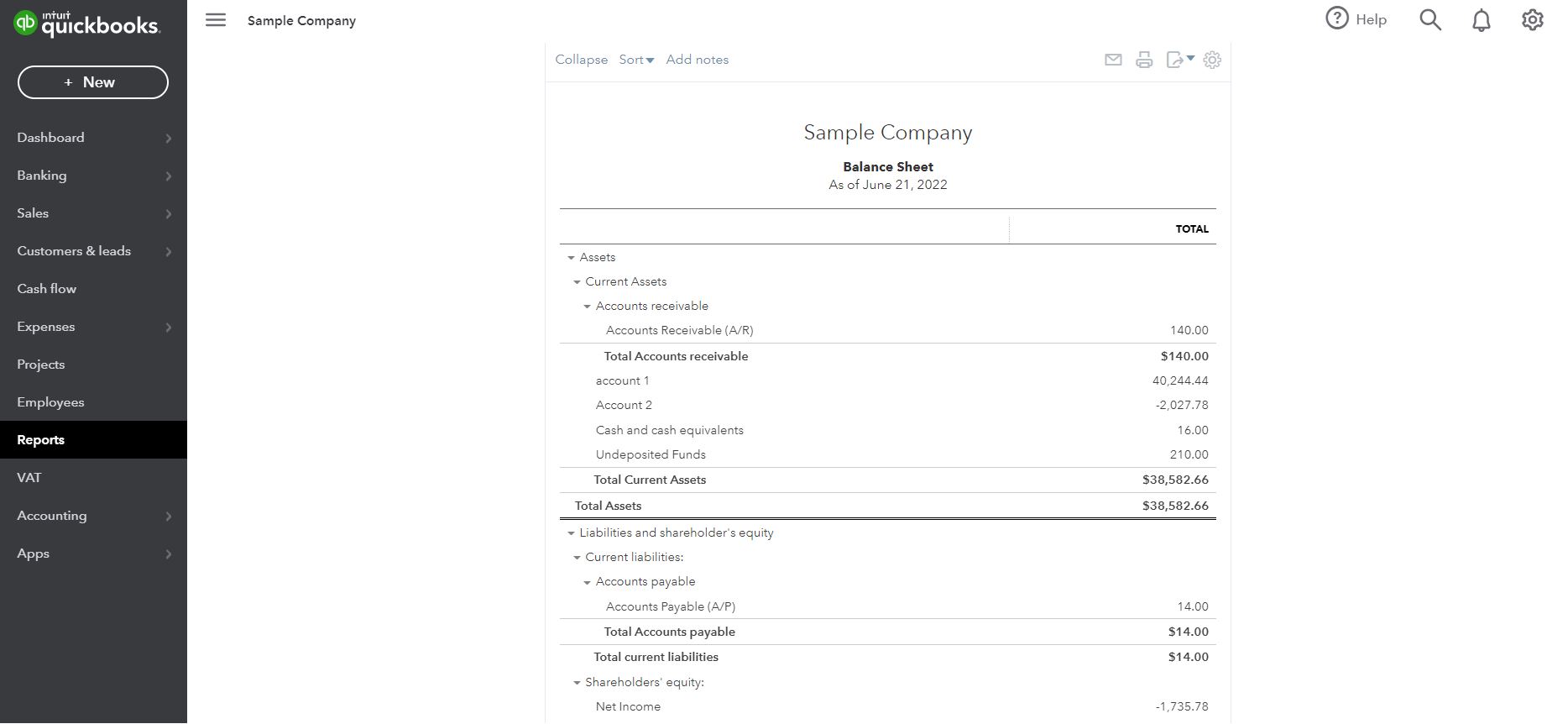The image size is (1568, 724).
Task: Open the account 1 amount 40,244.44
Action: (1180, 380)
